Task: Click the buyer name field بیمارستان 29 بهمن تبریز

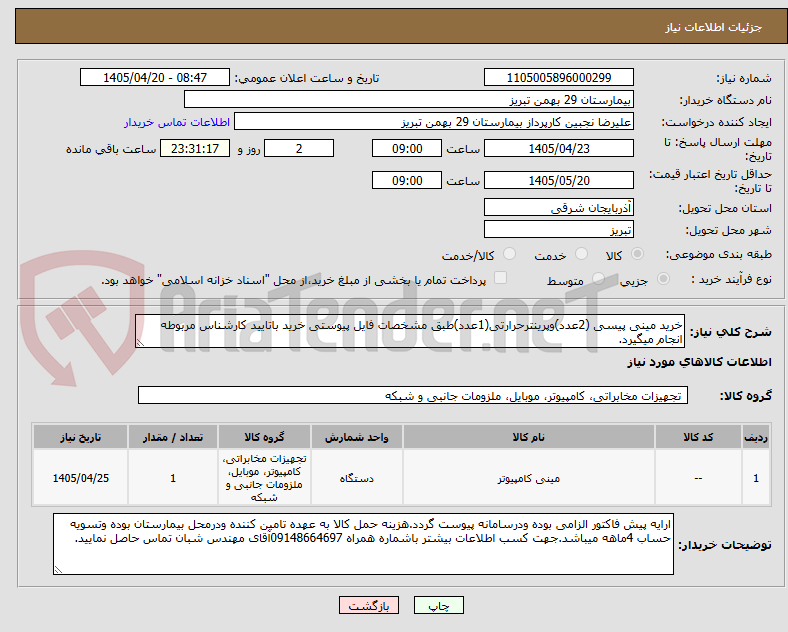Action: point(409,99)
